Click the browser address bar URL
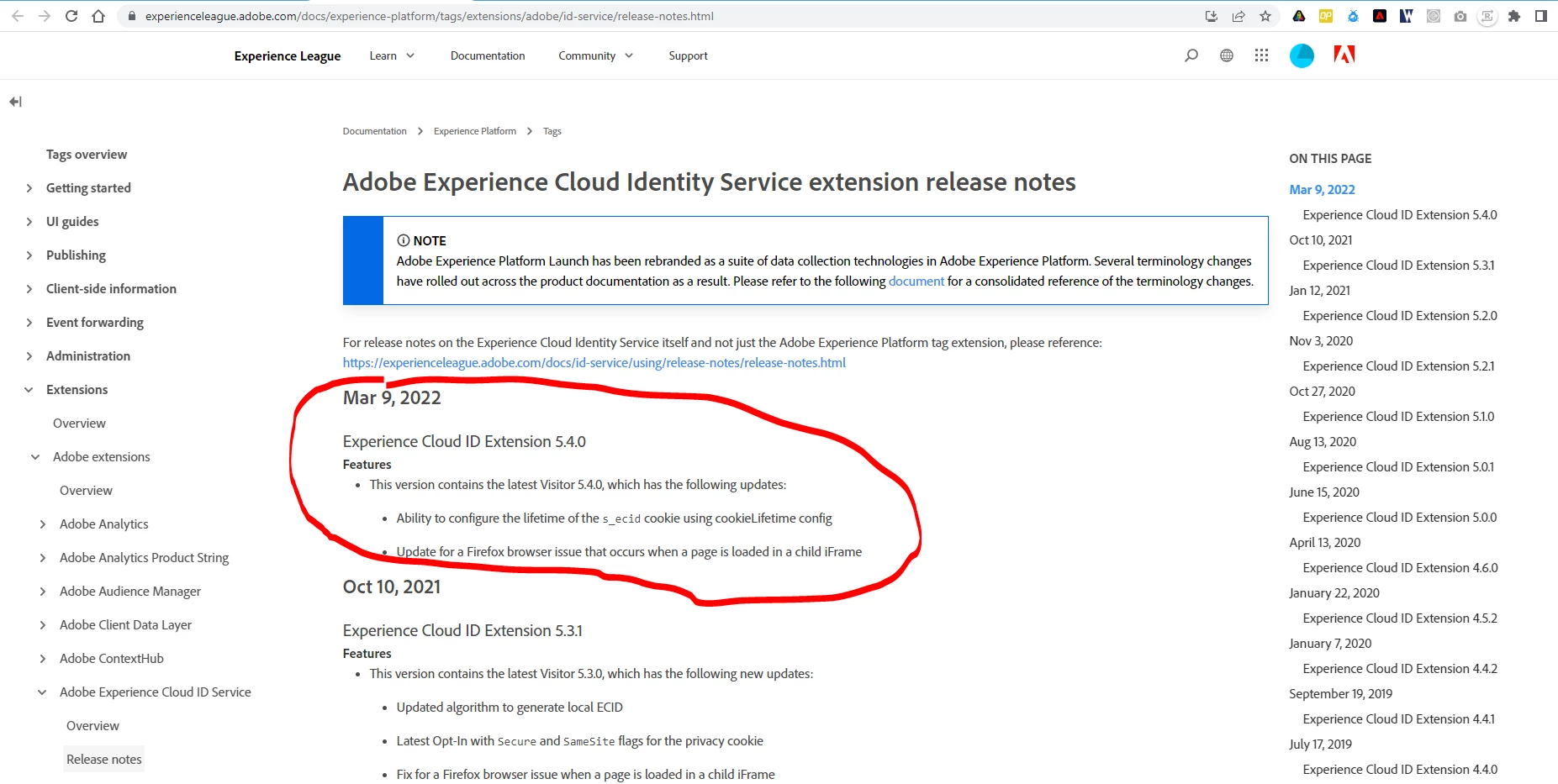Image resolution: width=1558 pixels, height=784 pixels. coord(429,16)
